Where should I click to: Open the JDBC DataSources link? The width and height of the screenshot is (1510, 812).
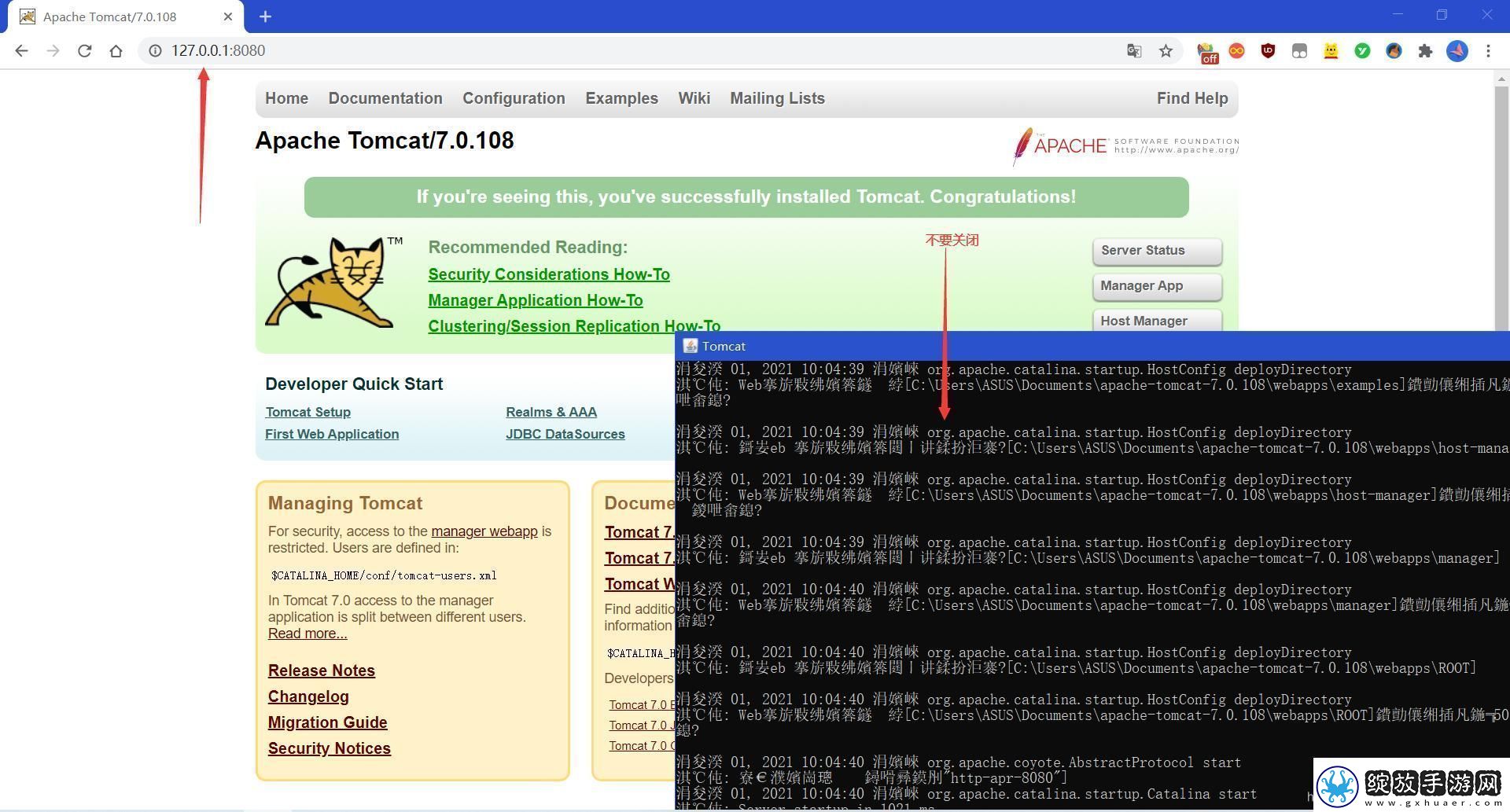coord(565,434)
